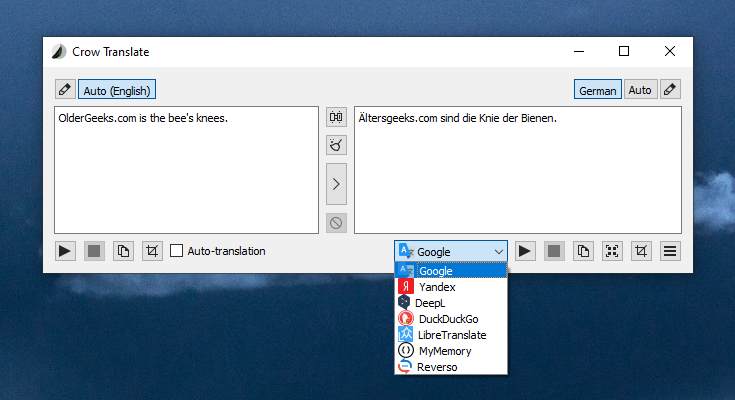
Task: Click the Crow Translate app icon
Action: tap(59, 52)
